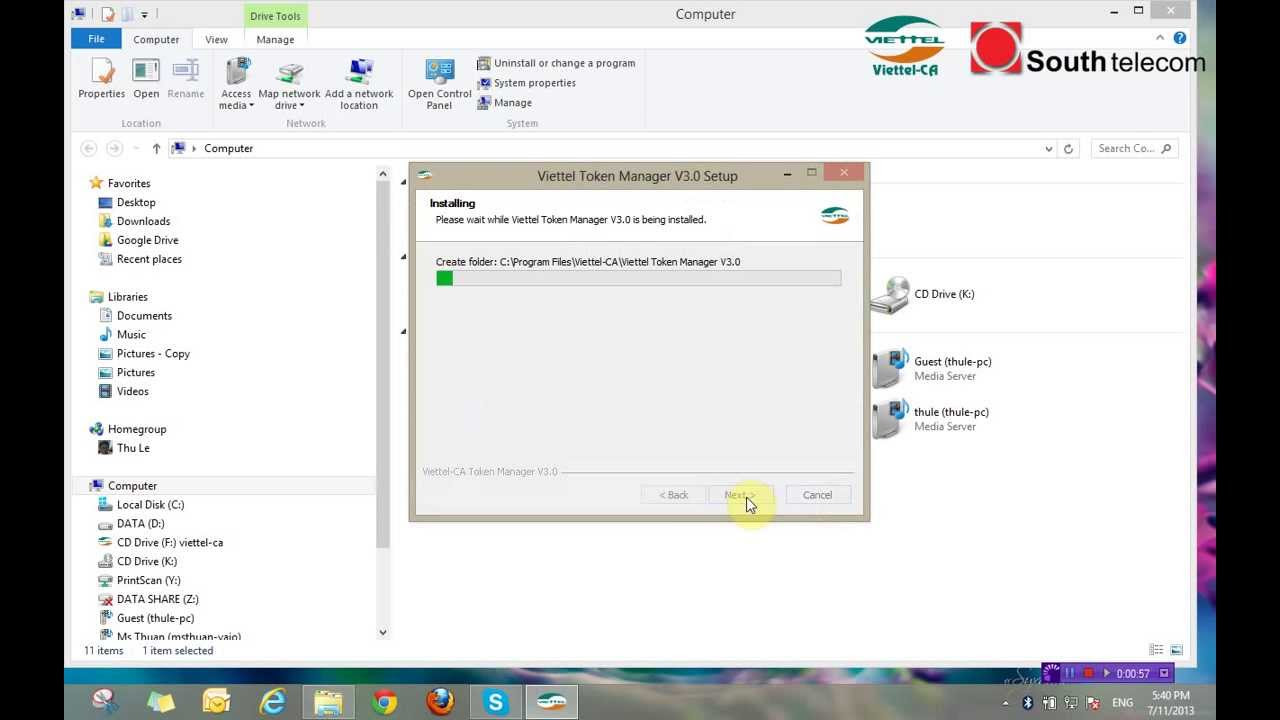This screenshot has width=1280, height=720.
Task: Select Desktop in Favorites
Action: click(x=136, y=202)
